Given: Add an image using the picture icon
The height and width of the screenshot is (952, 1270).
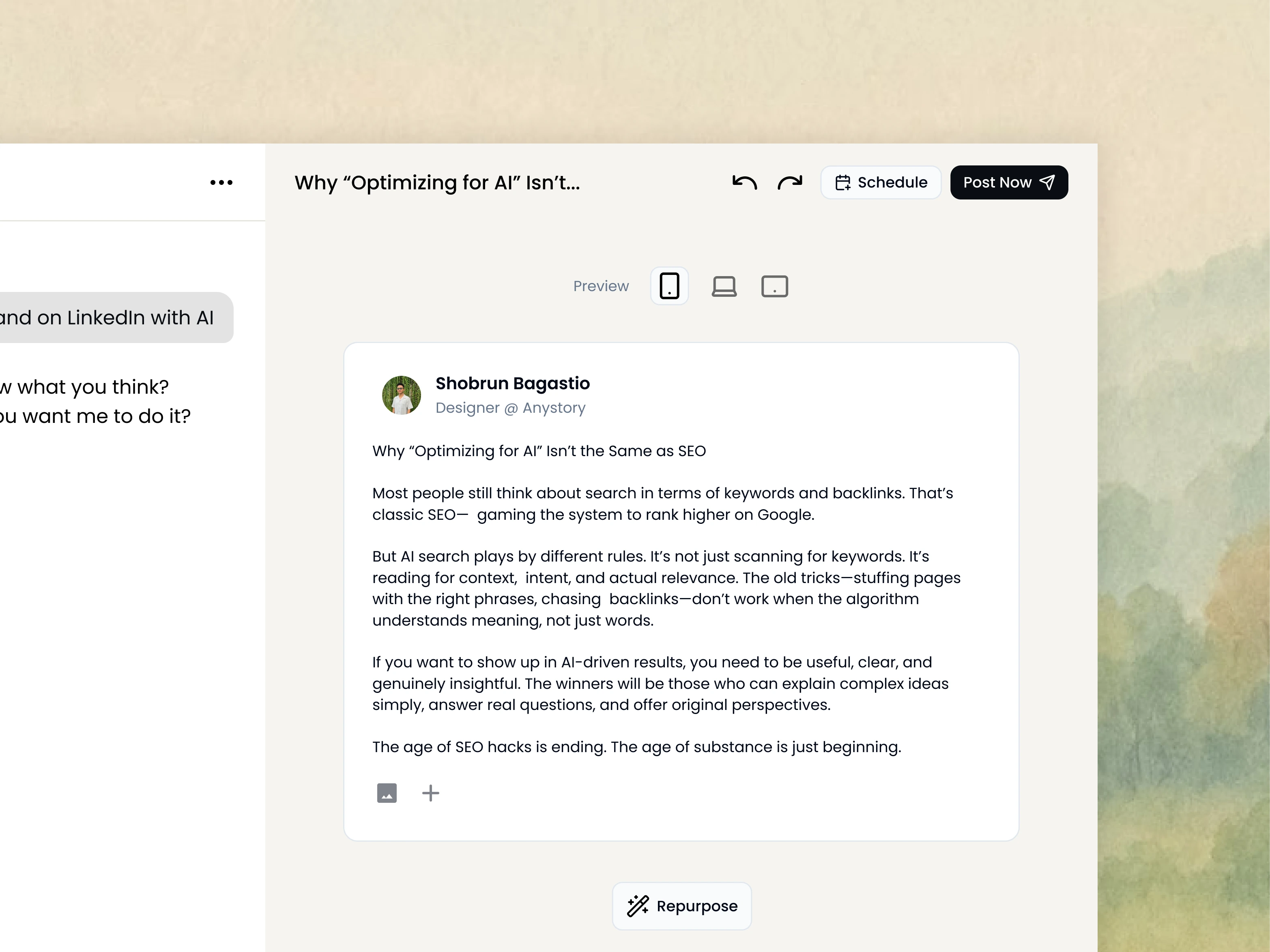Looking at the screenshot, I should point(387,793).
